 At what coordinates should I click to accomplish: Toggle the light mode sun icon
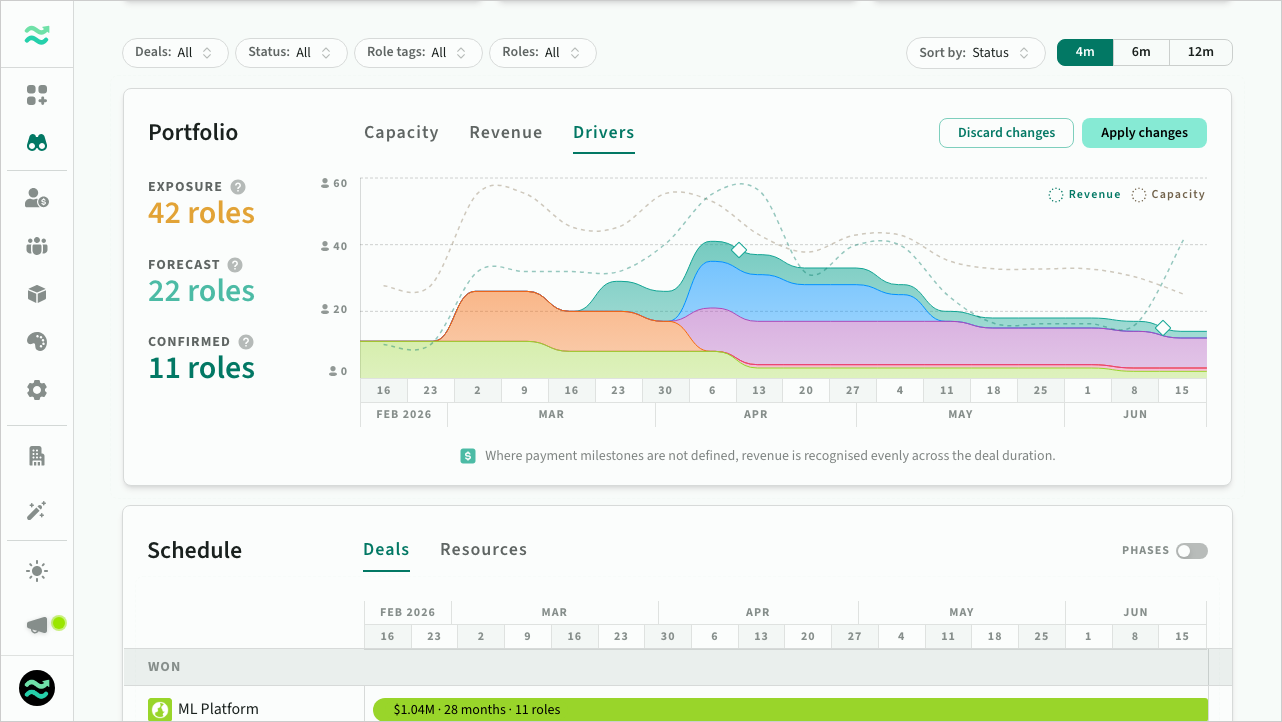click(37, 571)
